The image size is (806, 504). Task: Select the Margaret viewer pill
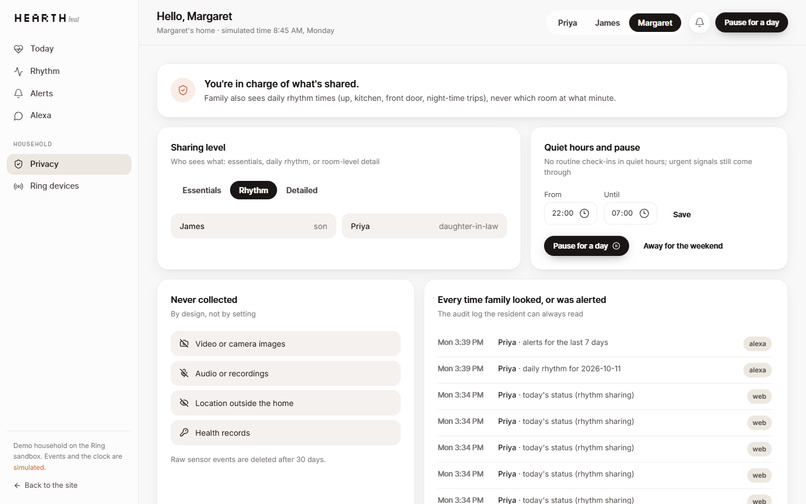pos(655,23)
